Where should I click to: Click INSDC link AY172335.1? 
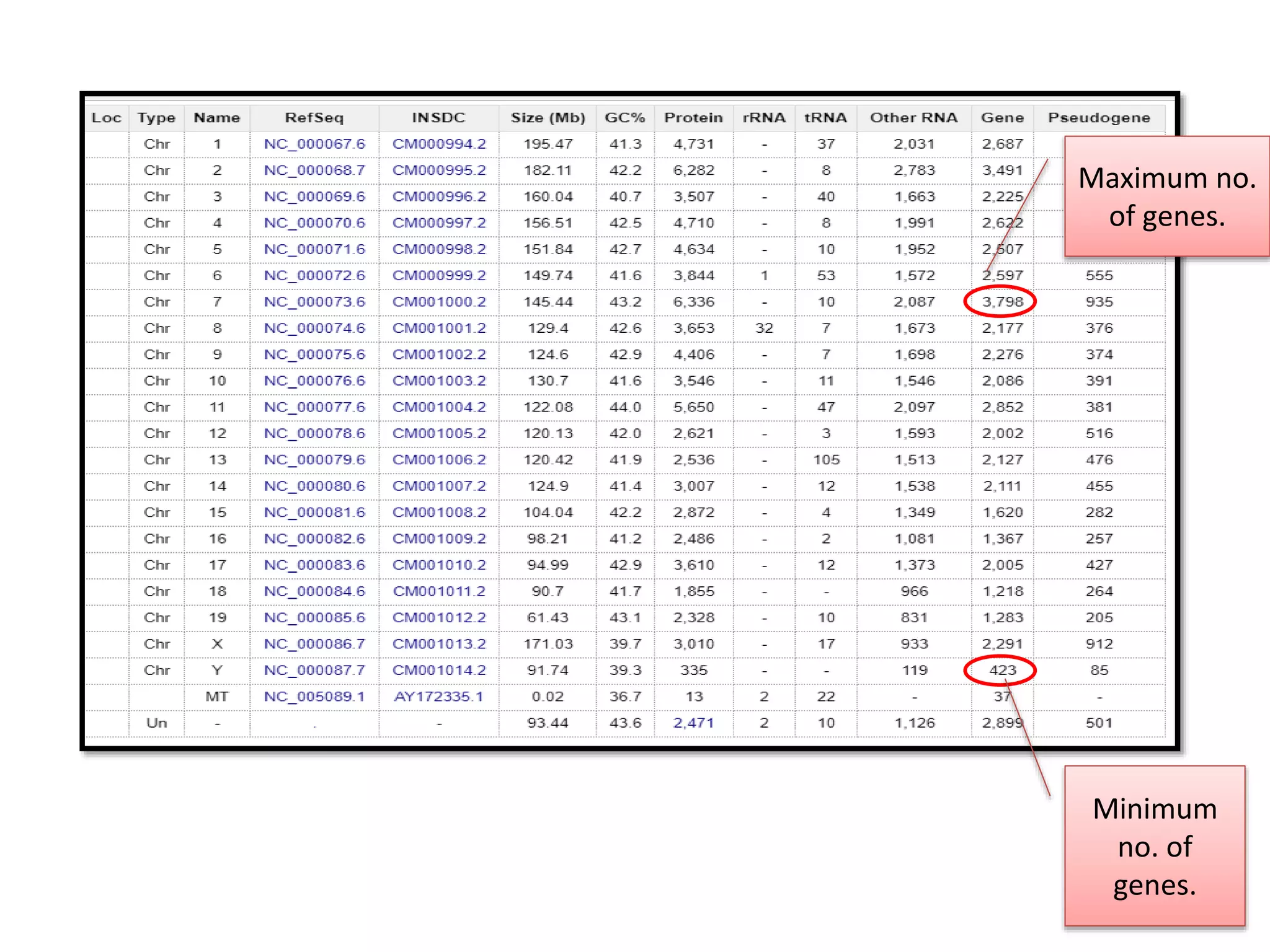point(438,697)
